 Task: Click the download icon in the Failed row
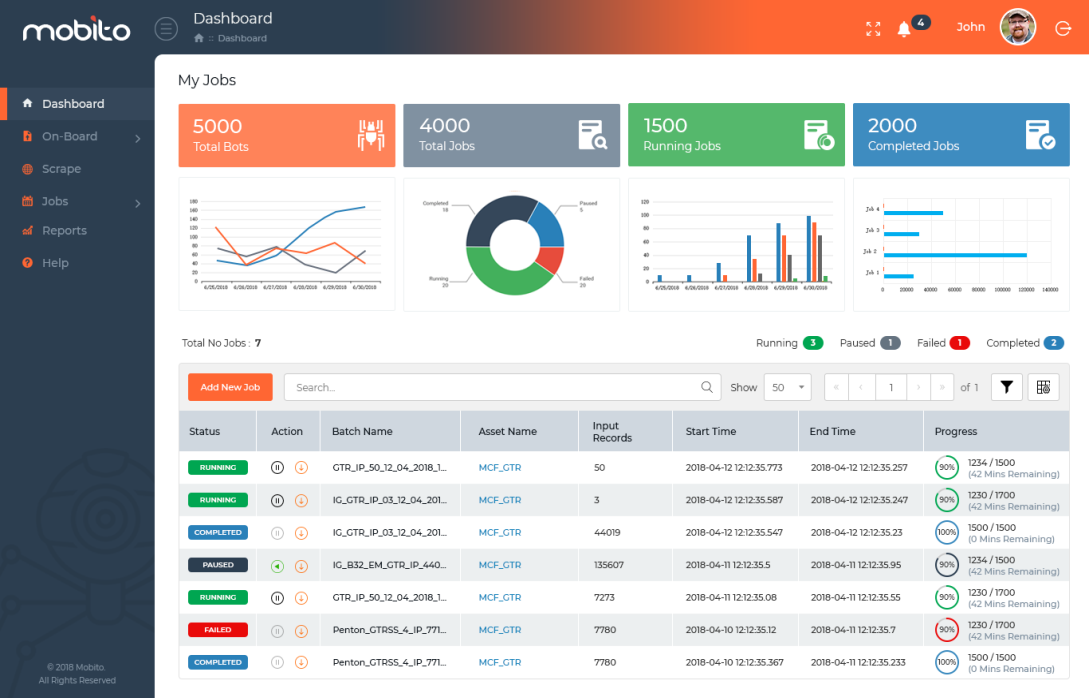tap(301, 630)
